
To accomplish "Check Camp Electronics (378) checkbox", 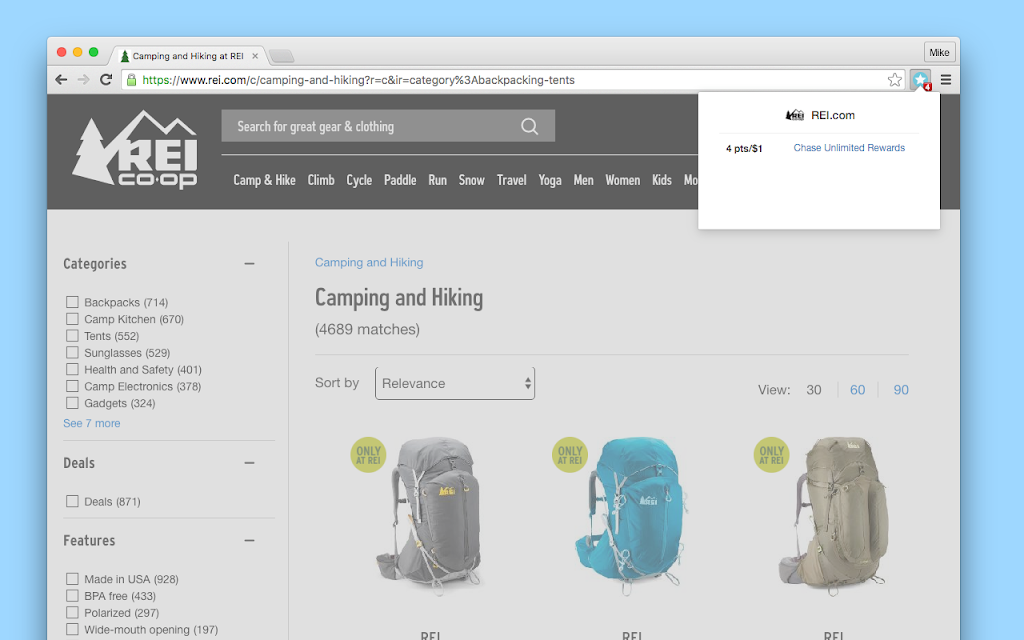I will [72, 386].
